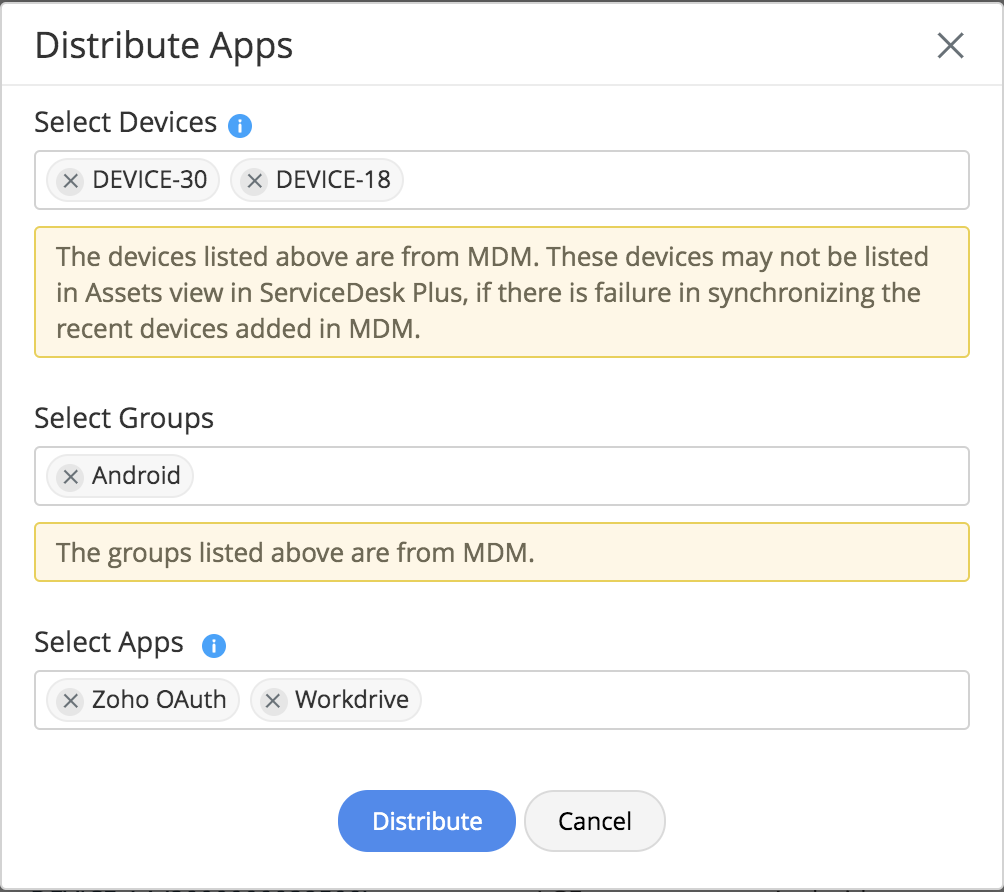
Task: Select the Android group tag label
Action: click(136, 476)
